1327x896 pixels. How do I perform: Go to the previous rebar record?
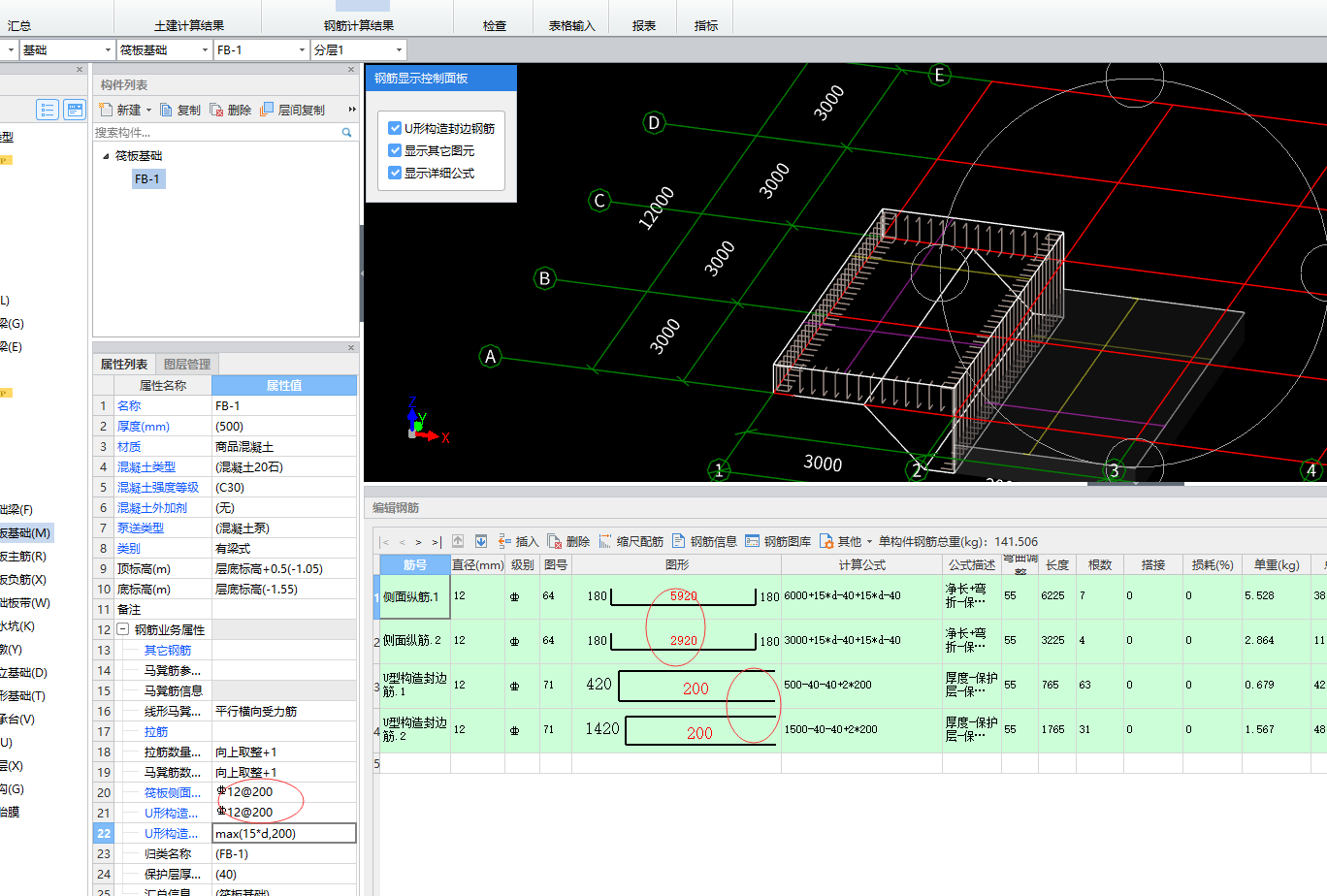pos(403,542)
